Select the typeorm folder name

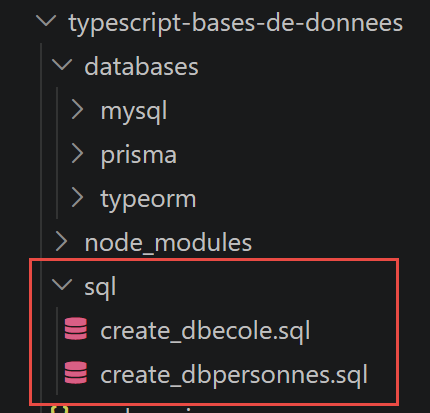pyautogui.click(x=148, y=199)
